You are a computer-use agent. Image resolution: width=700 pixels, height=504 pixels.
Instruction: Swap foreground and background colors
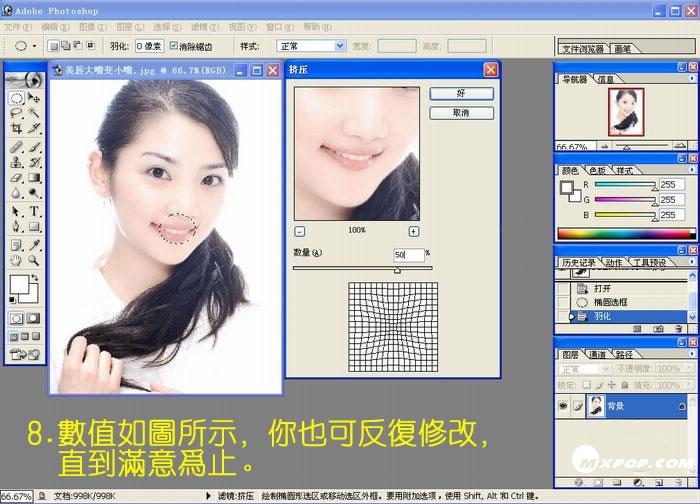(34, 278)
